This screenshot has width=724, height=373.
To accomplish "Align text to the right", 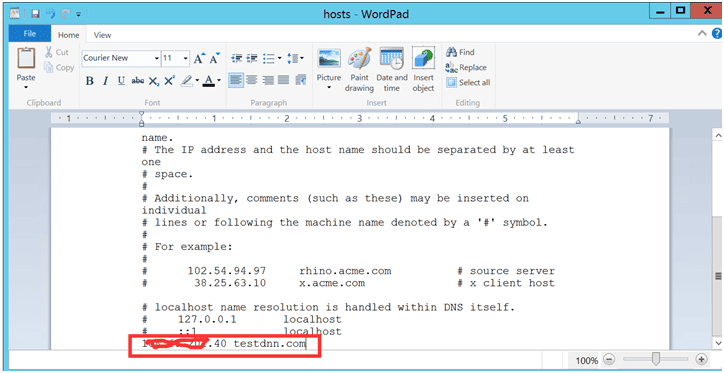I will (x=268, y=80).
